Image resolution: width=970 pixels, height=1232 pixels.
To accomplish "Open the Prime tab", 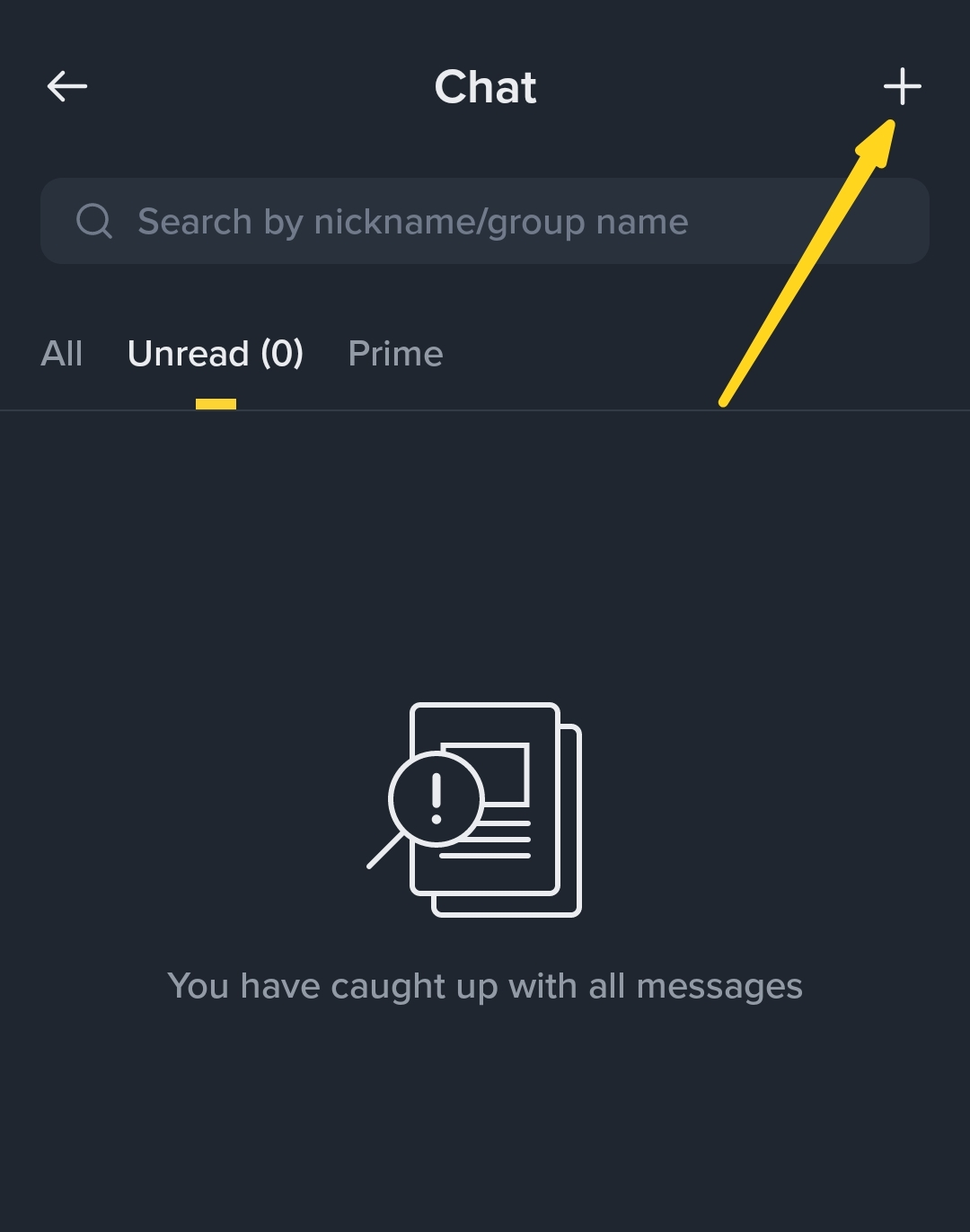I will click(395, 354).
